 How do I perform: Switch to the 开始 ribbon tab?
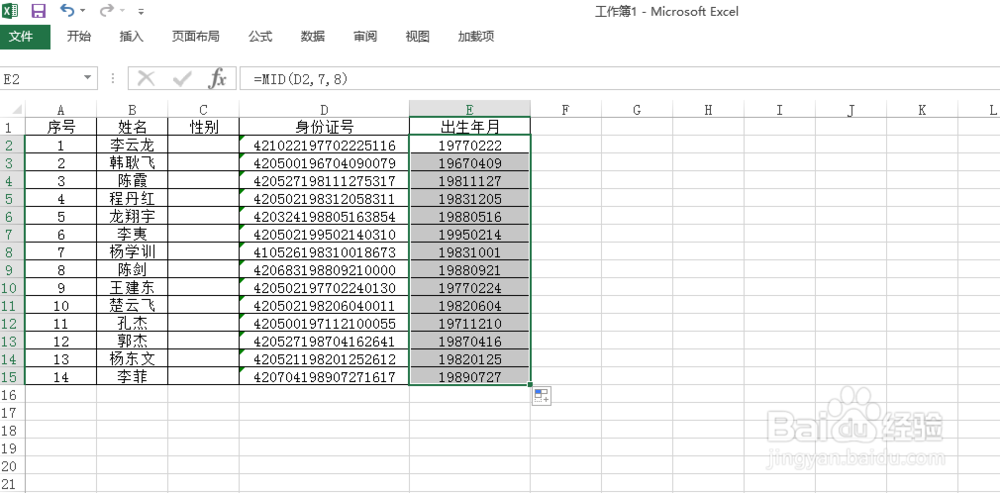coord(79,36)
